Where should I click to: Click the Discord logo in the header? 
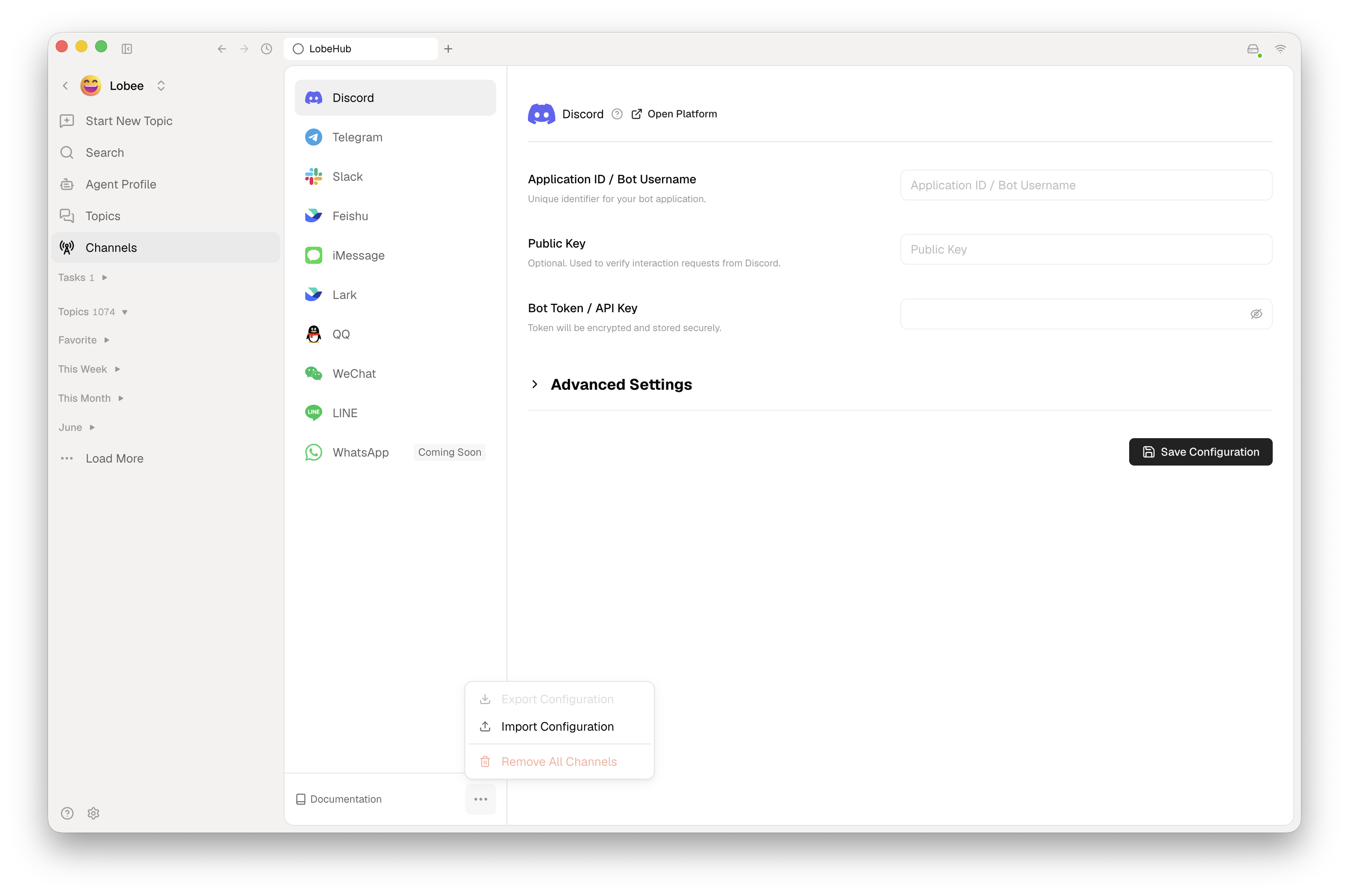[541, 114]
